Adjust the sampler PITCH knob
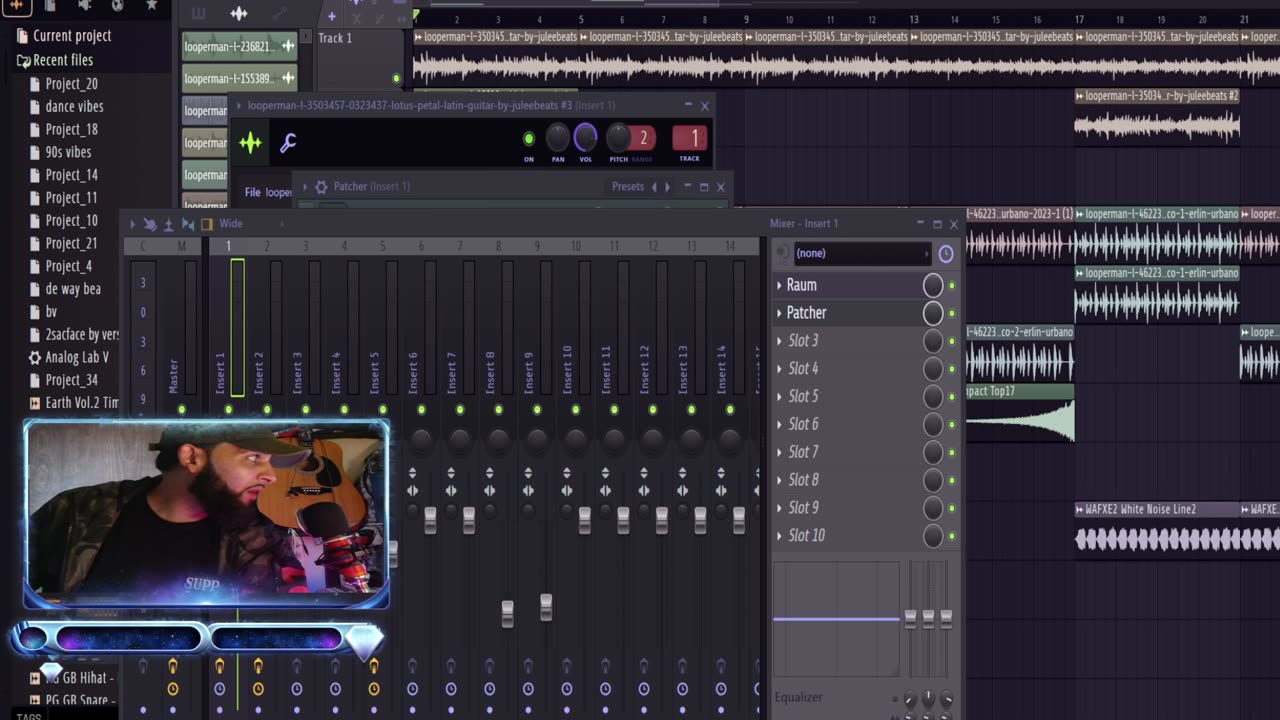Screen dimensions: 1280x720 [618, 137]
